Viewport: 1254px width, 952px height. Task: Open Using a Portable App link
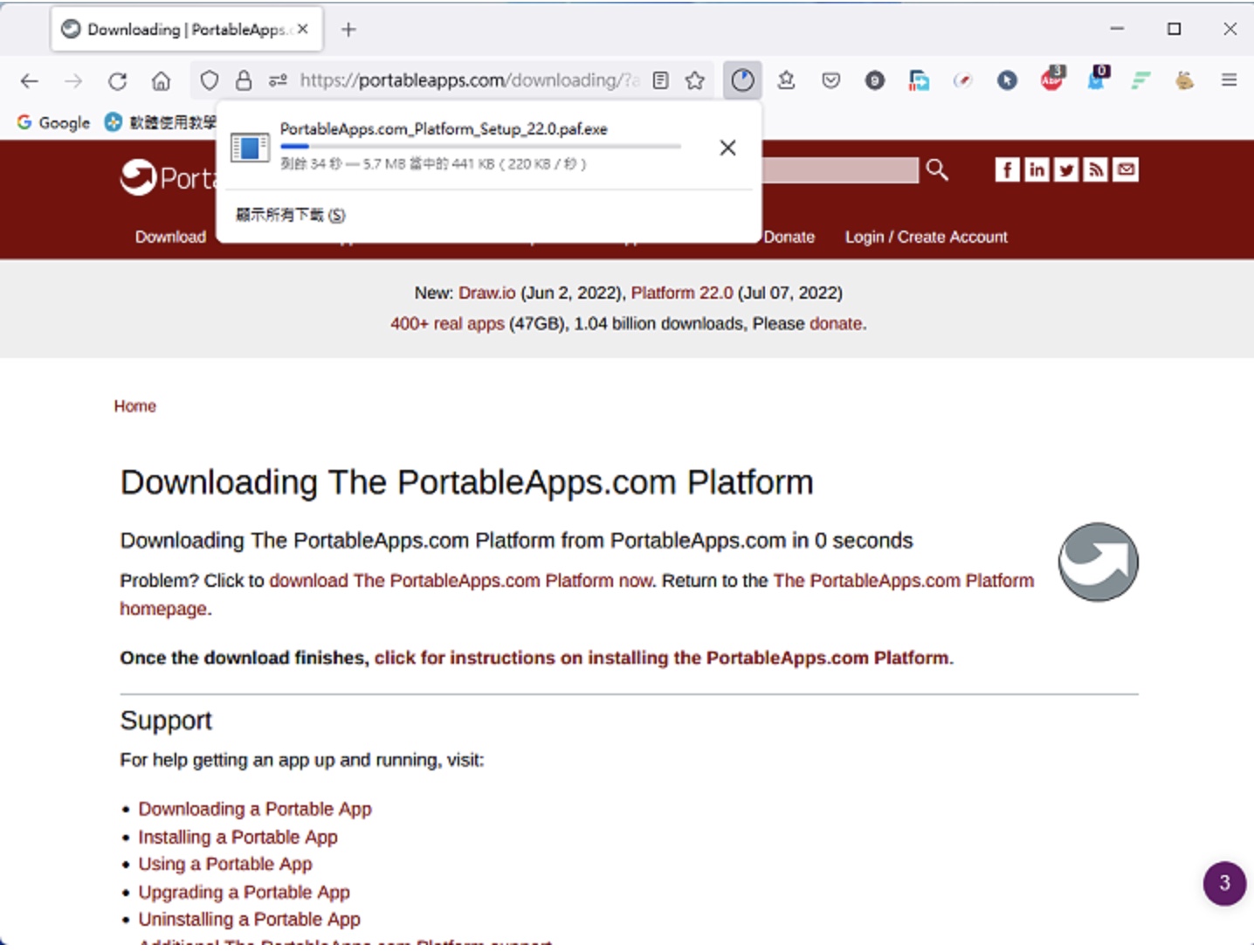click(x=225, y=864)
